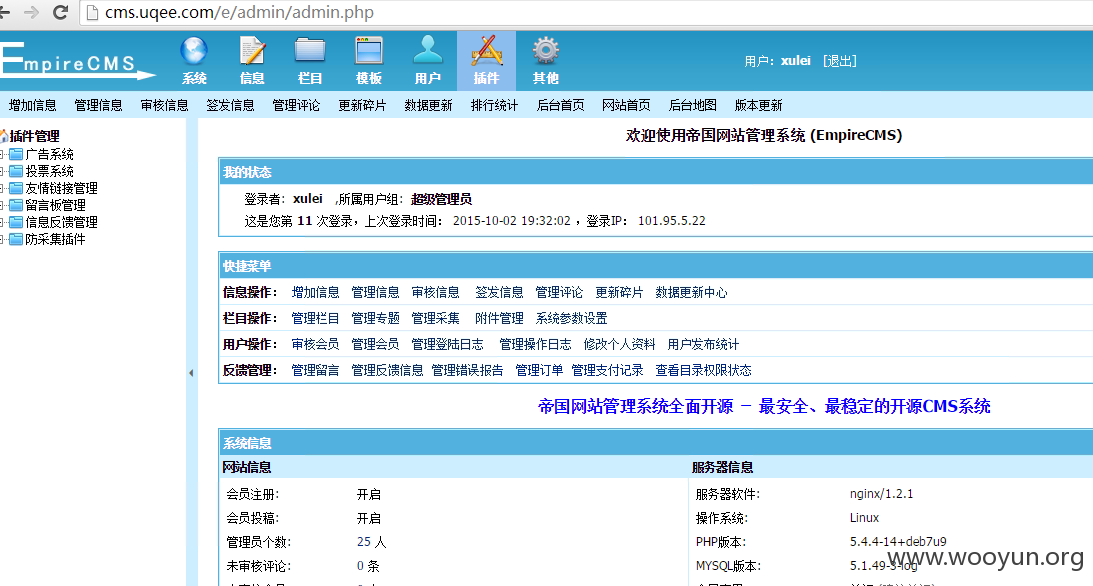Open 管理评论 in the top menu bar

(296, 105)
